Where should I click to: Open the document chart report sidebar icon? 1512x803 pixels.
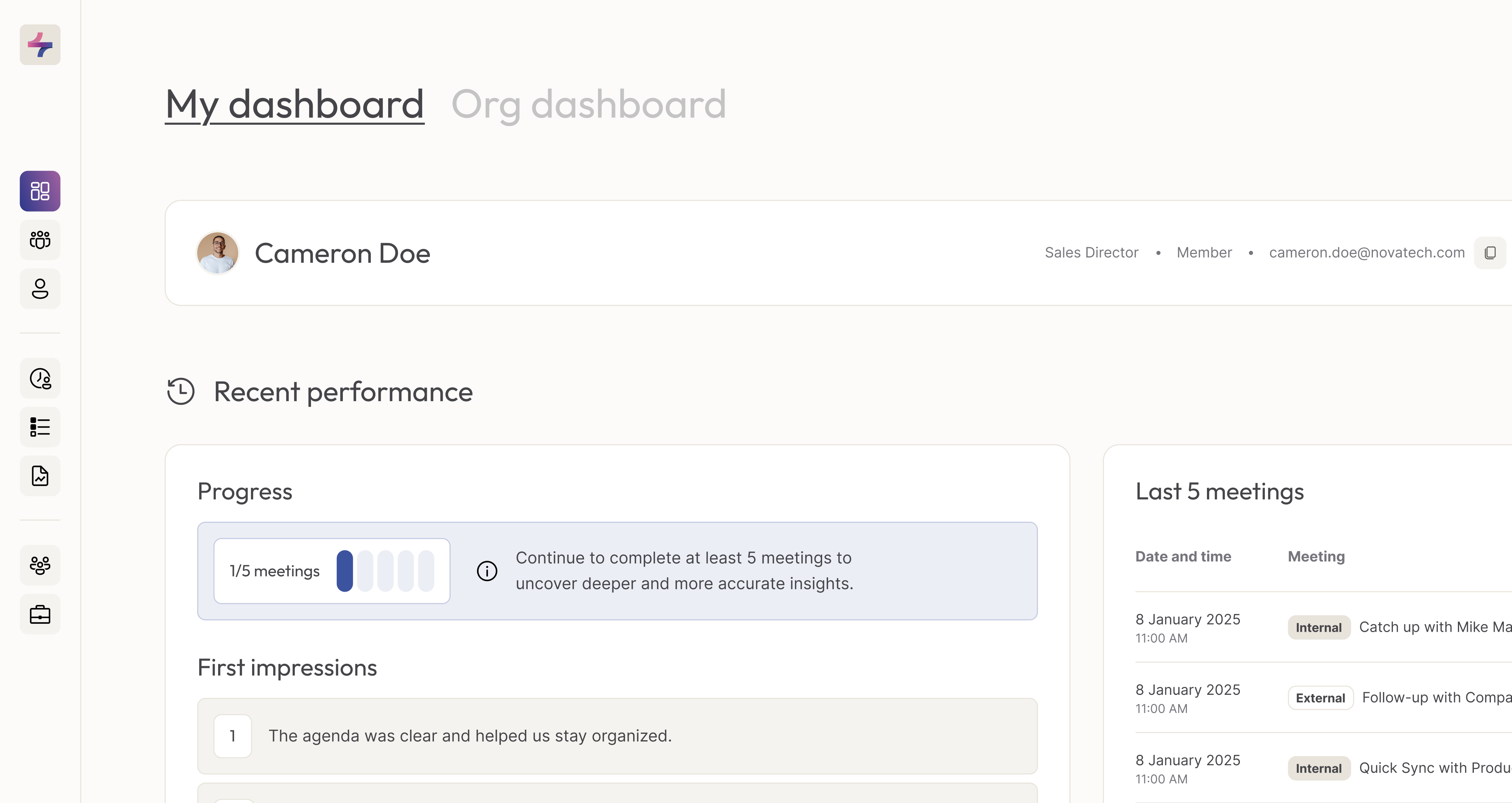point(40,476)
